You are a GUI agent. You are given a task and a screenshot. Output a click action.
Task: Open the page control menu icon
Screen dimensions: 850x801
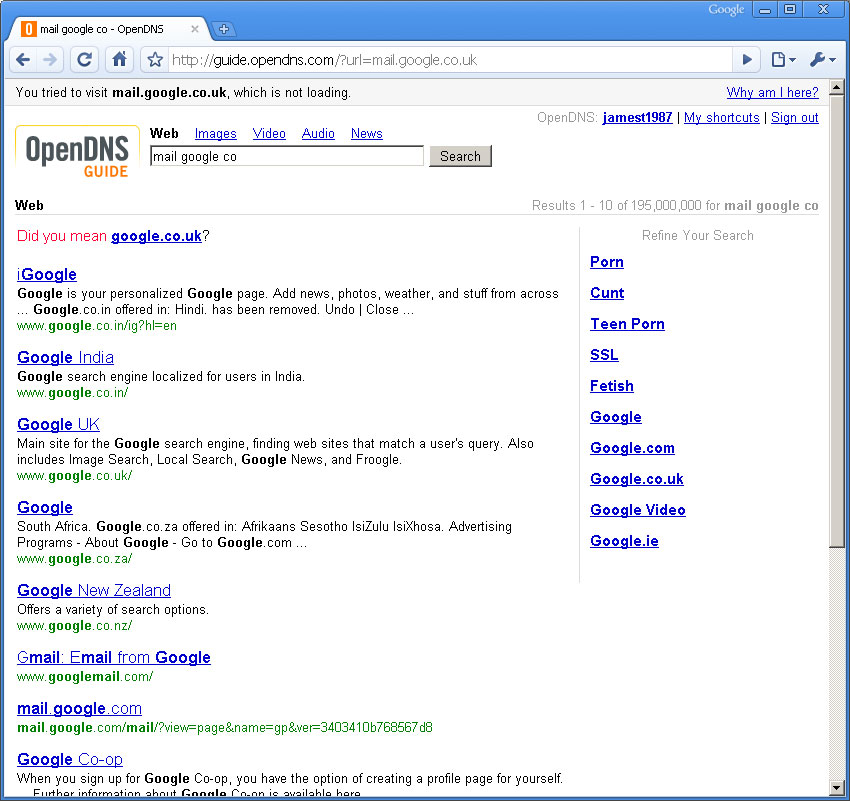pos(783,60)
